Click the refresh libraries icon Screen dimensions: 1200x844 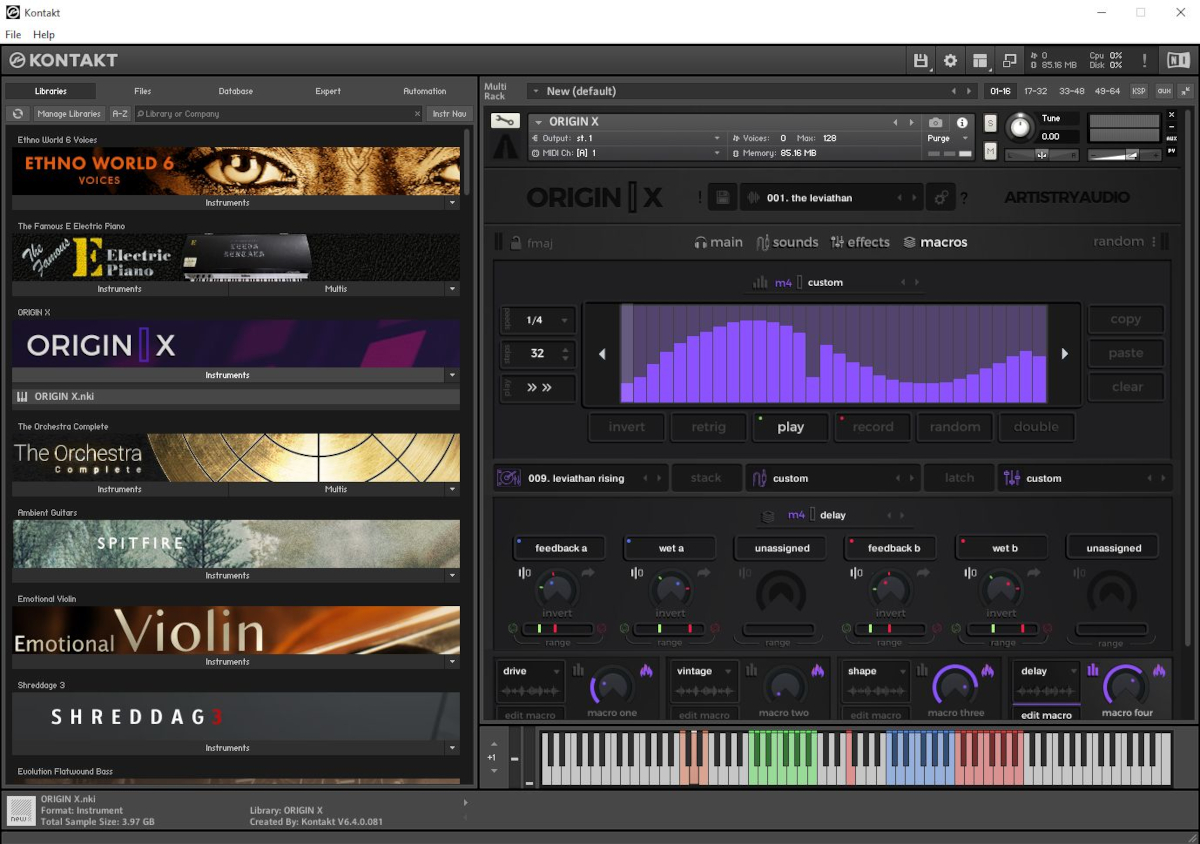click(x=18, y=114)
